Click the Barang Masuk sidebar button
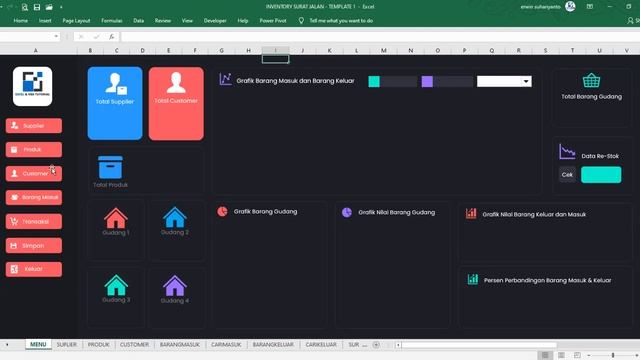 pyautogui.click(x=34, y=197)
